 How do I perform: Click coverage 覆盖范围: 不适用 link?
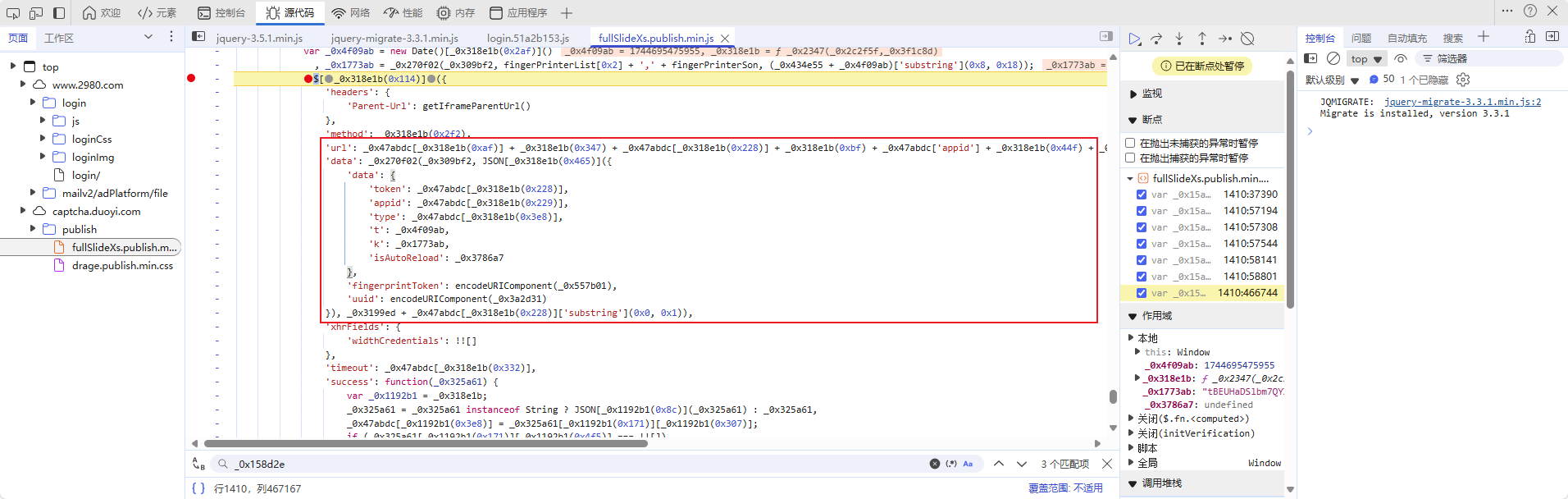click(1065, 488)
